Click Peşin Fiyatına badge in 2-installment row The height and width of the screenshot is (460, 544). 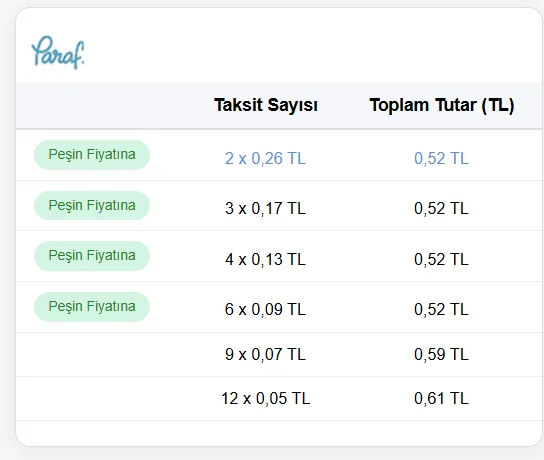click(x=92, y=155)
